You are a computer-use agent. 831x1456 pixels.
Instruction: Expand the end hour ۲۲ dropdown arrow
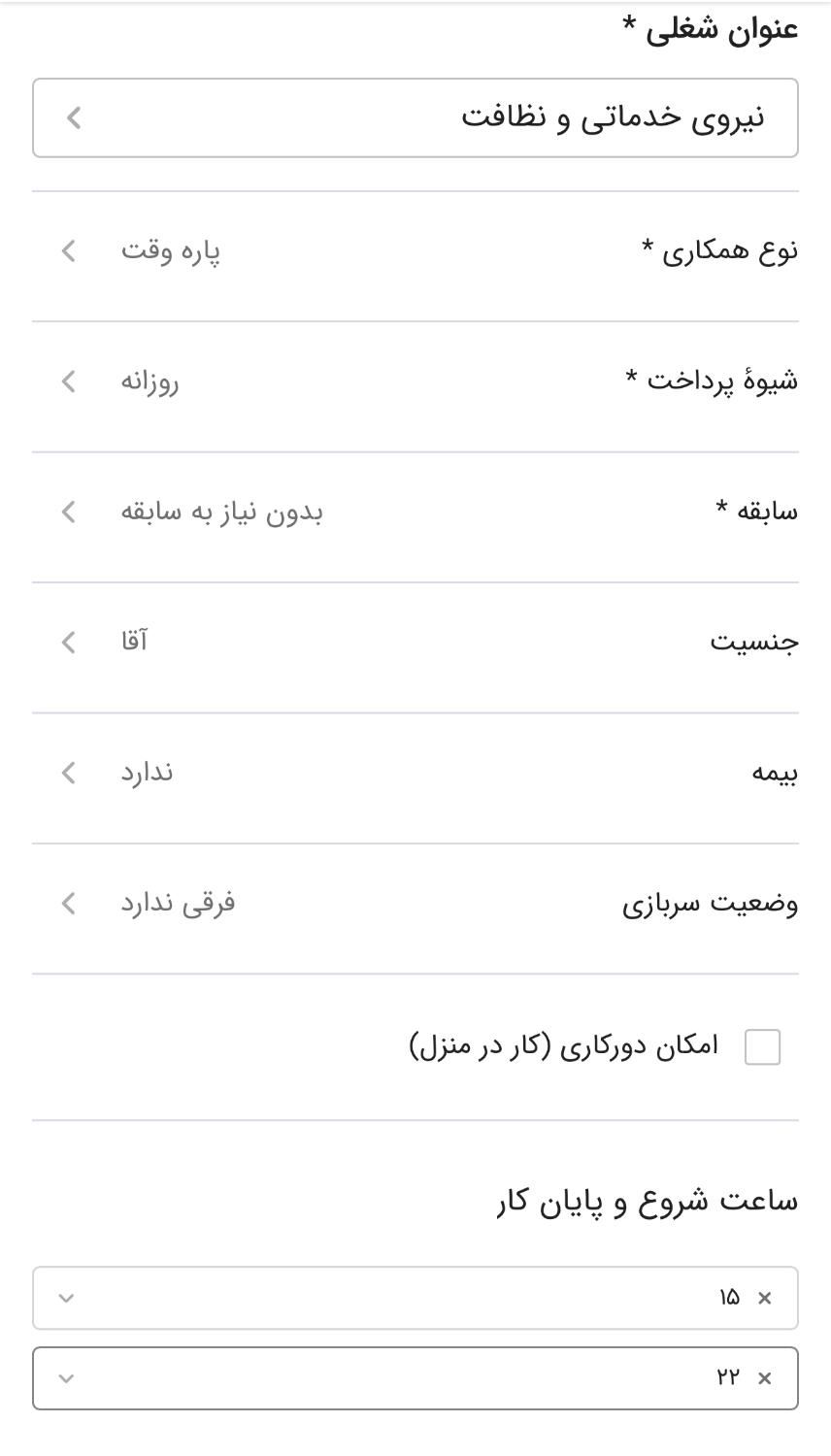tap(66, 1378)
